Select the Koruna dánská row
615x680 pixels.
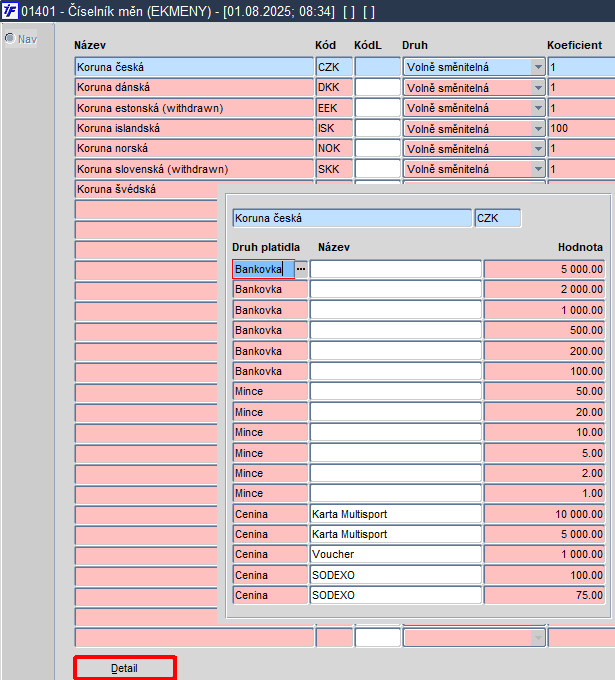(x=194, y=88)
